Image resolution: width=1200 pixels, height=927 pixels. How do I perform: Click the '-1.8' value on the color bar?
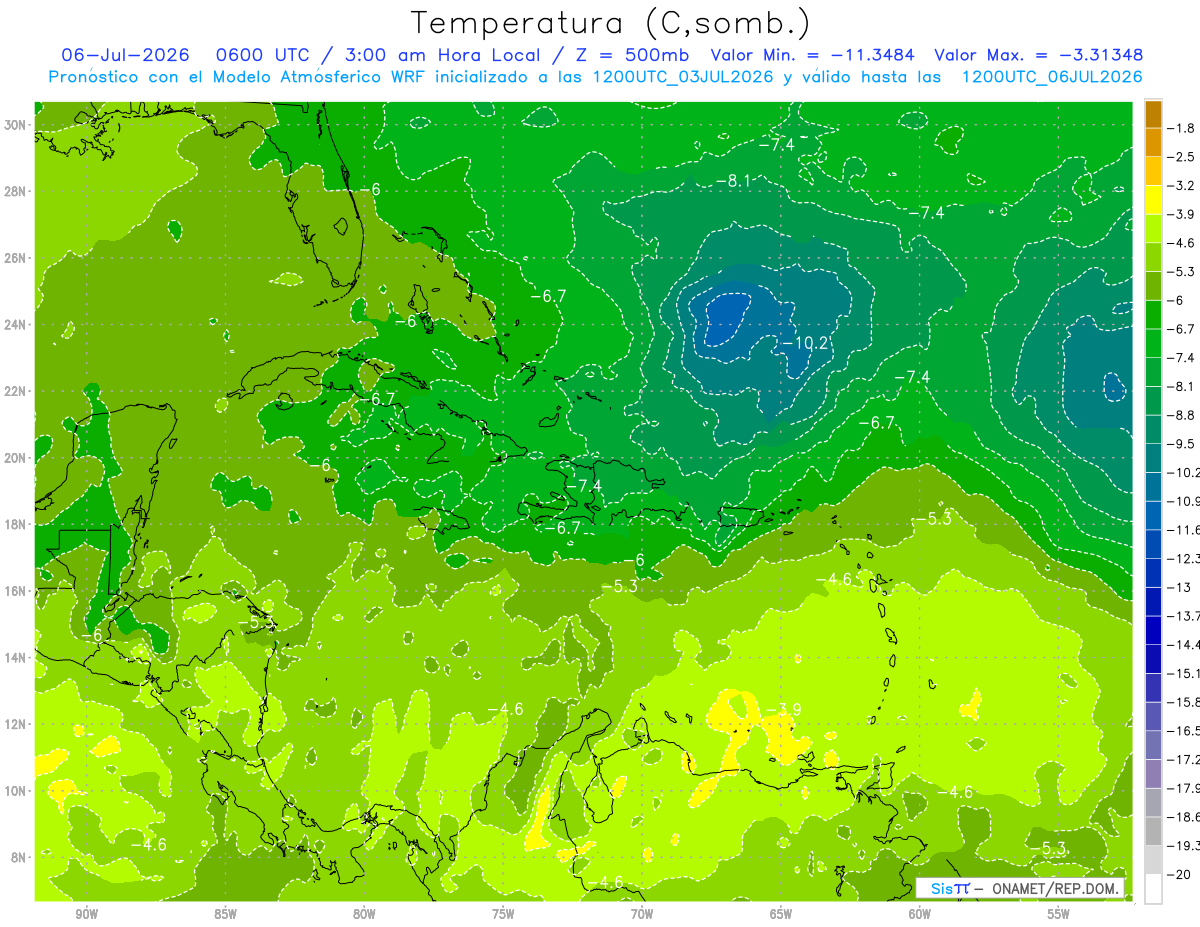click(1182, 128)
